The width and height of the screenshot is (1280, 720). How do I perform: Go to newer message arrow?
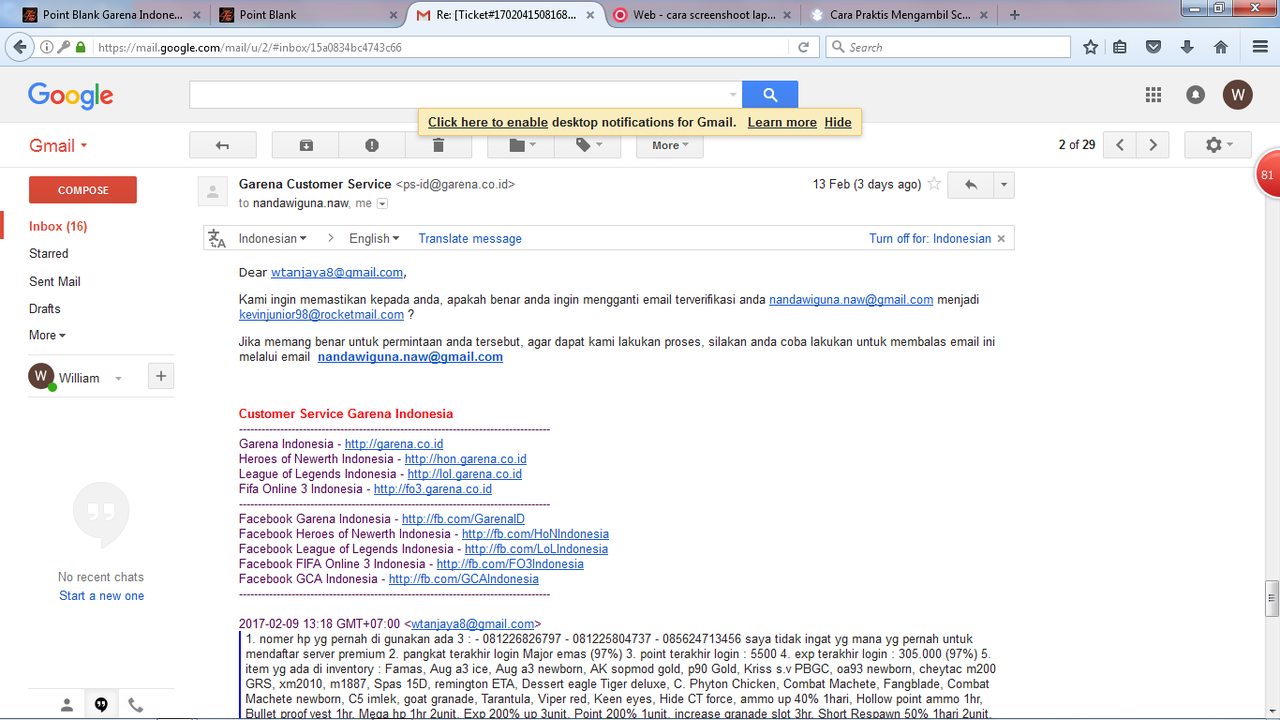pos(1120,145)
